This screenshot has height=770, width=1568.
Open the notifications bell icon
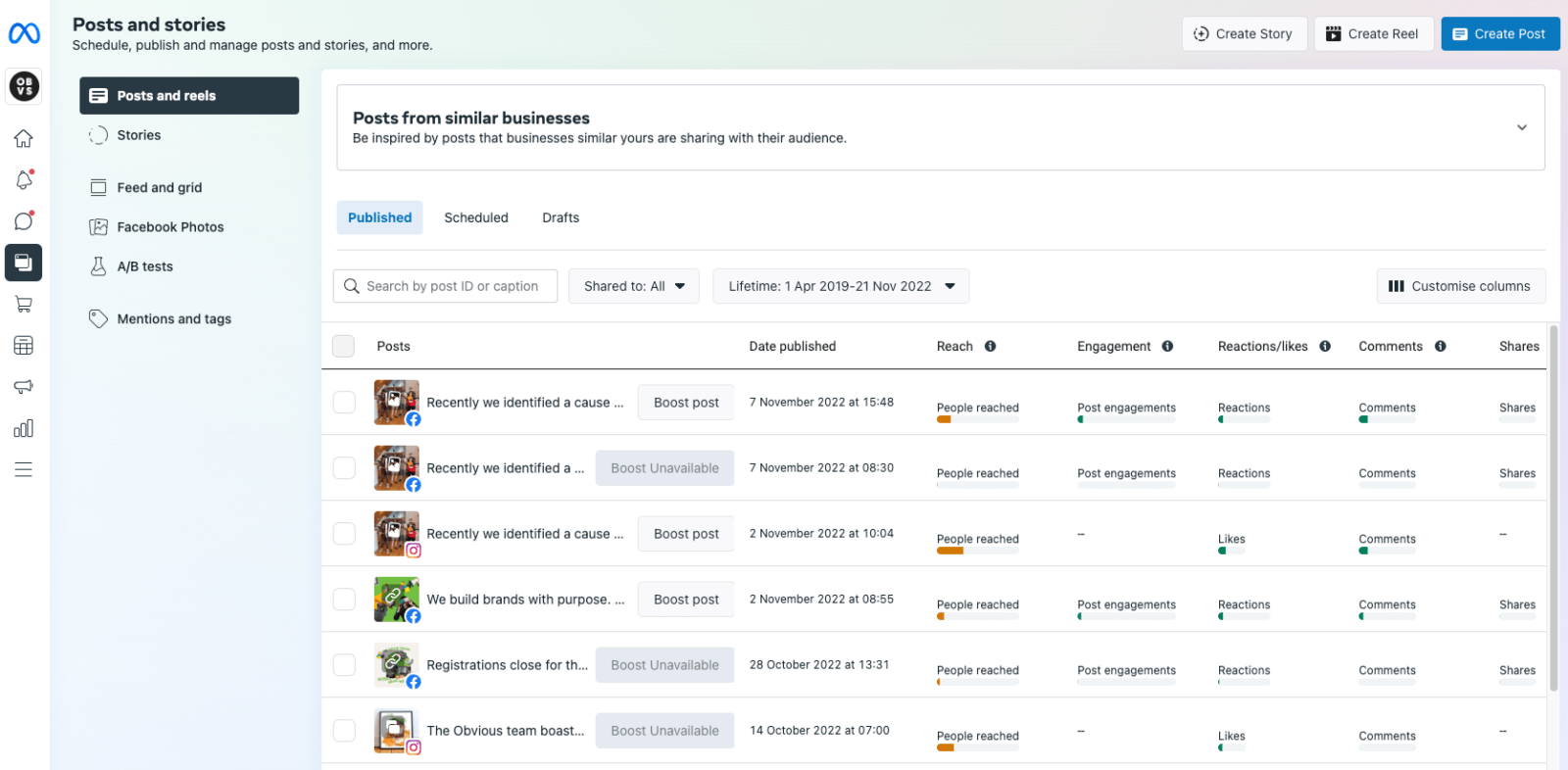click(x=24, y=180)
